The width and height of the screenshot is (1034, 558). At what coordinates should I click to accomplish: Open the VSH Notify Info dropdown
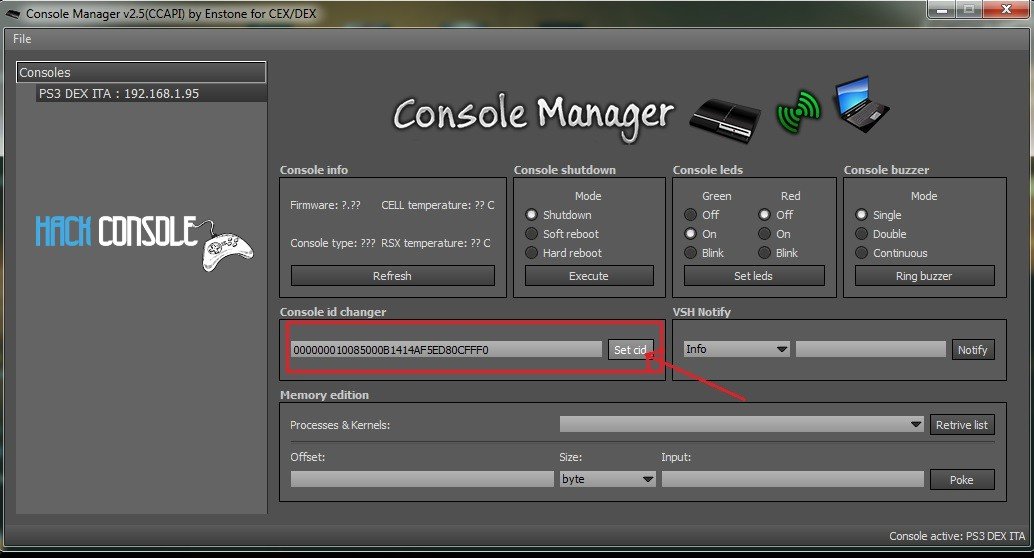point(736,349)
